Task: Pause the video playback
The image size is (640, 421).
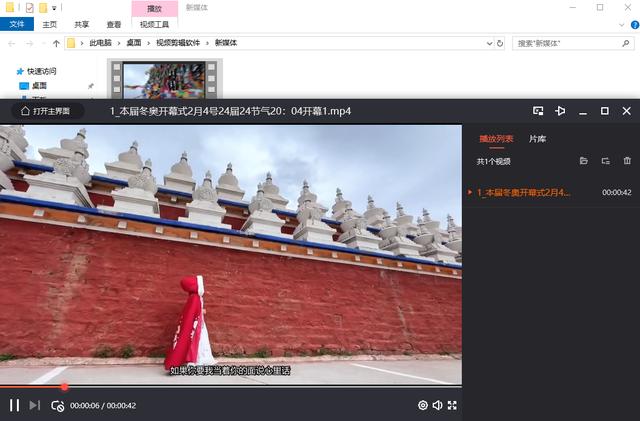Action: (14, 405)
